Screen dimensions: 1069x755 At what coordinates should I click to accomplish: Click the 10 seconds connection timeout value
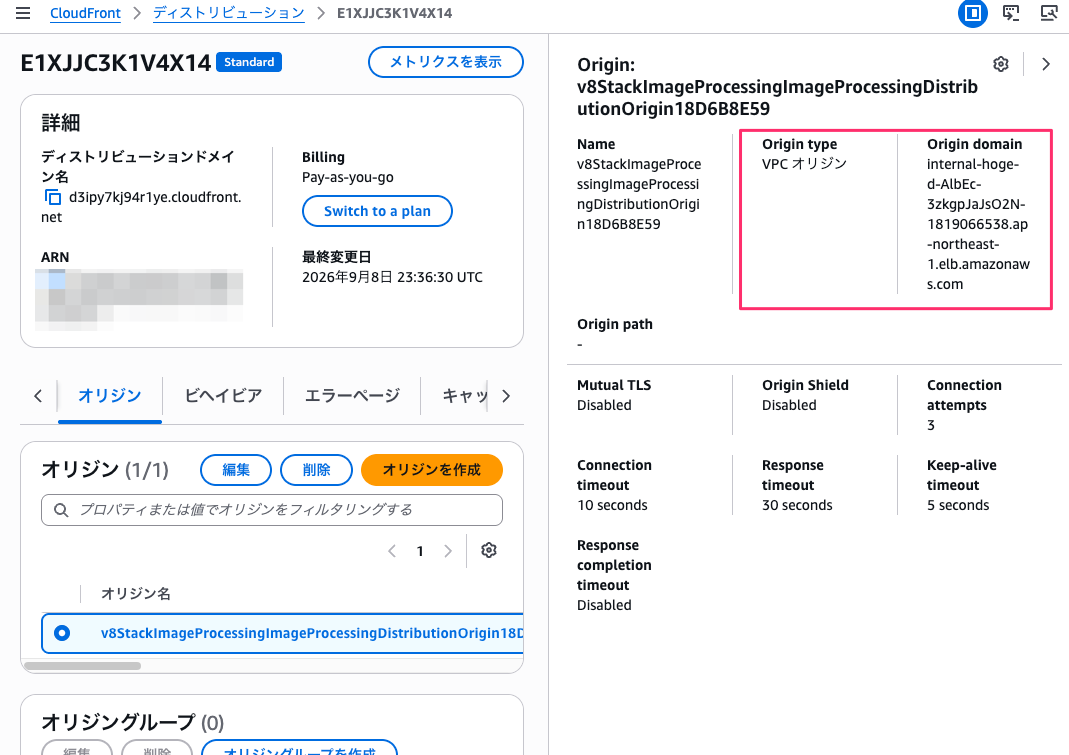click(x=612, y=505)
